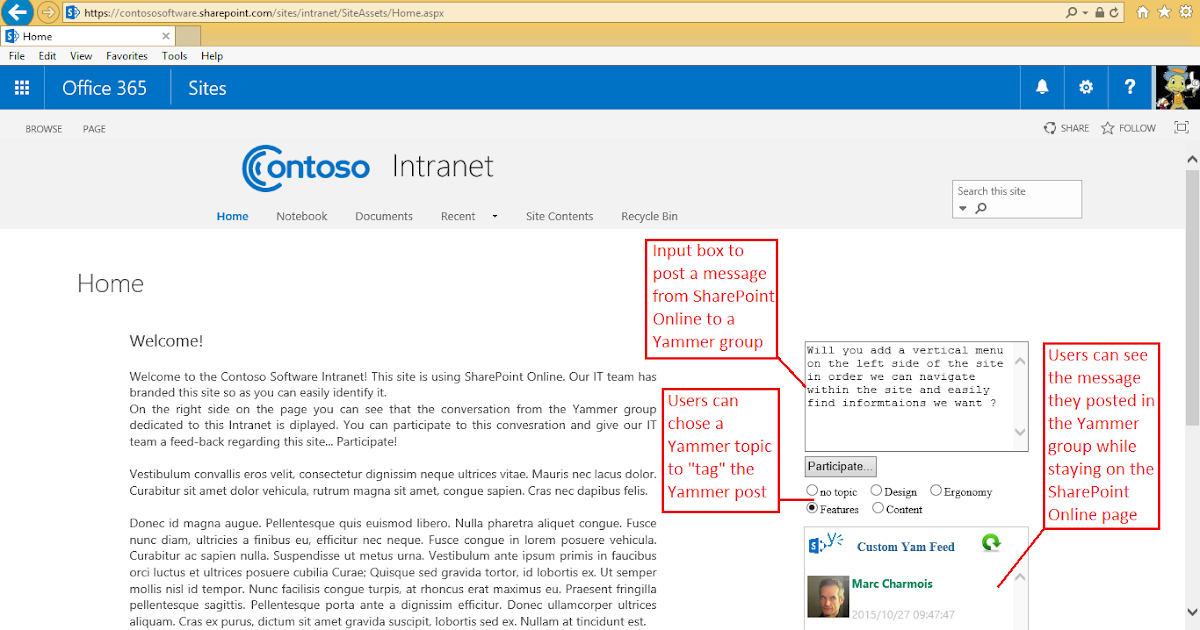Open the Notebook navigation link

pos(302,216)
